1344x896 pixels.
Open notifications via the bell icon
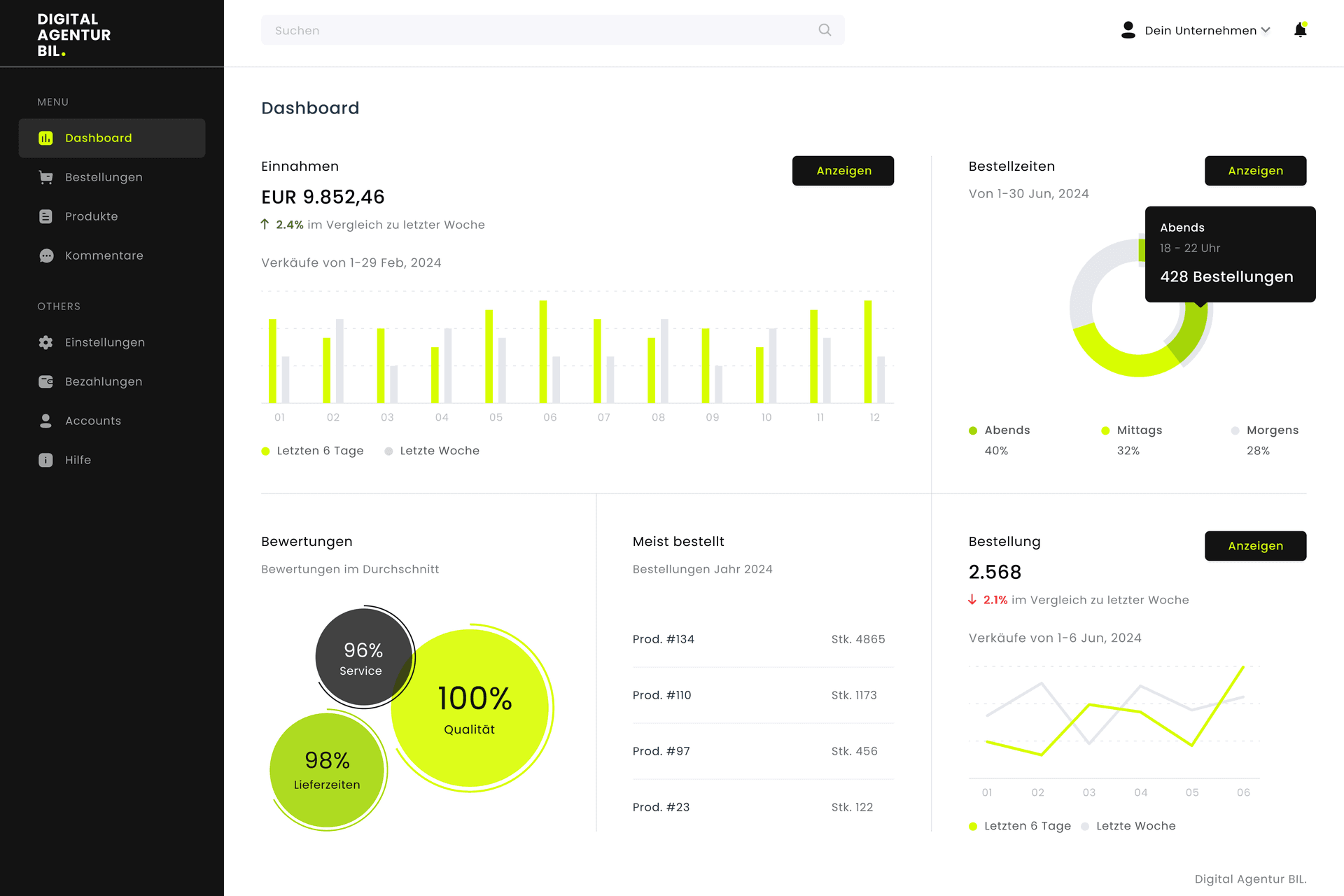[x=1300, y=30]
